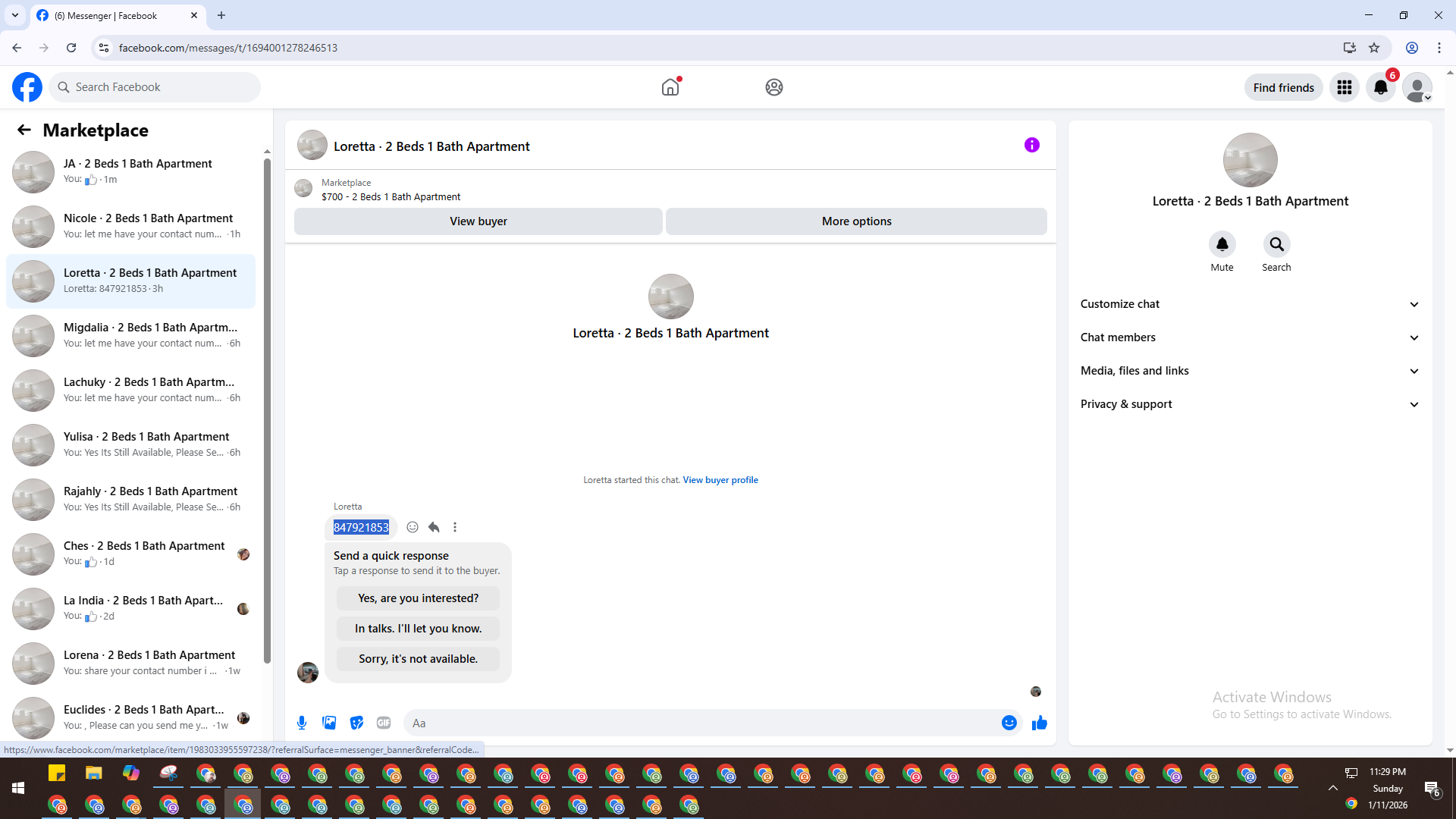This screenshot has height=819, width=1456.
Task: Click the More options button
Action: point(856,221)
